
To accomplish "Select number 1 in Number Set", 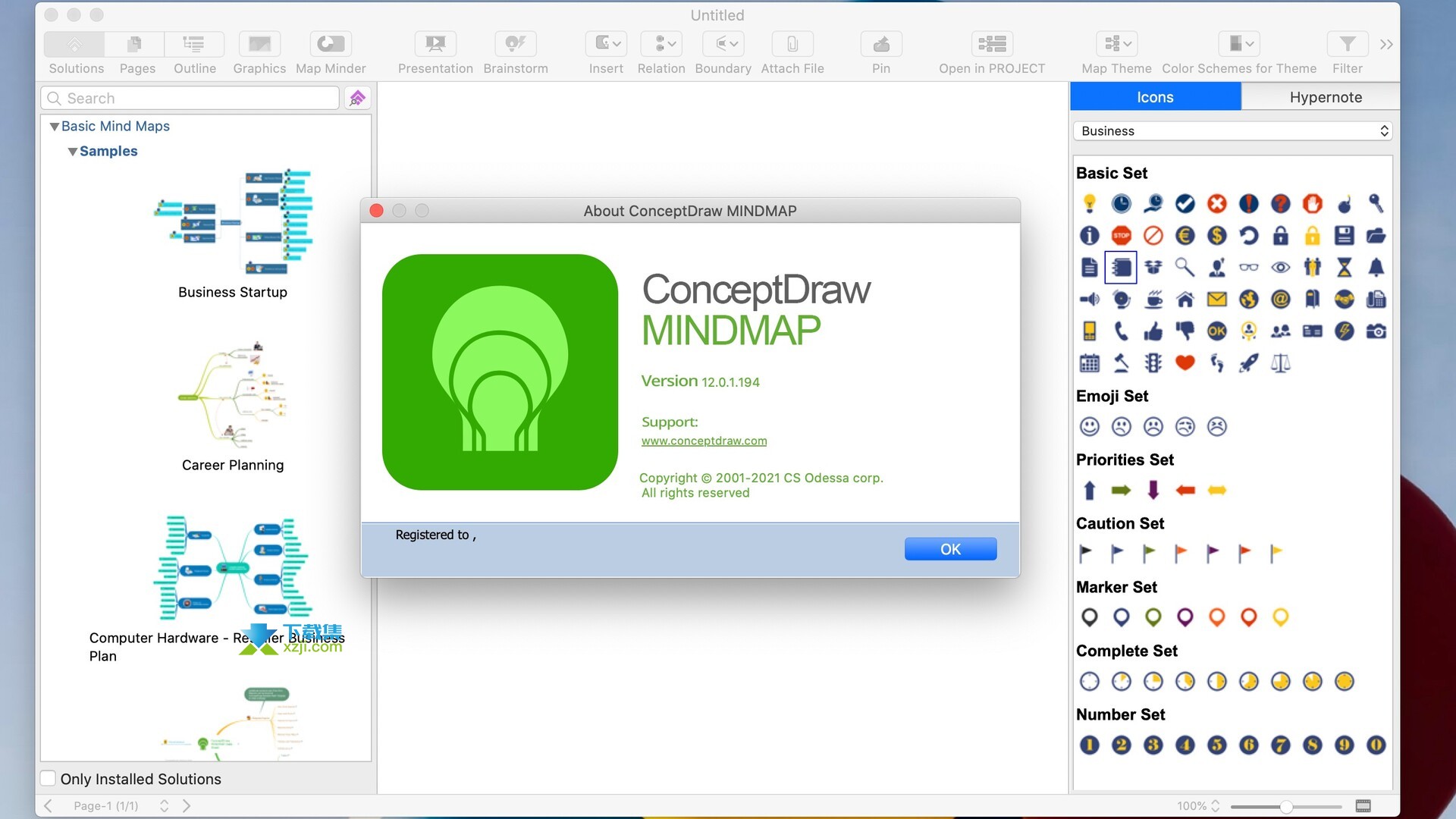I will pos(1090,745).
